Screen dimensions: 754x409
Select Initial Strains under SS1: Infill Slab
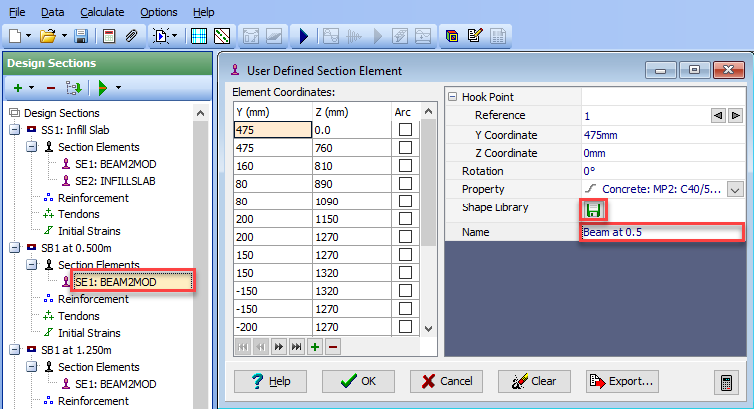click(x=89, y=231)
